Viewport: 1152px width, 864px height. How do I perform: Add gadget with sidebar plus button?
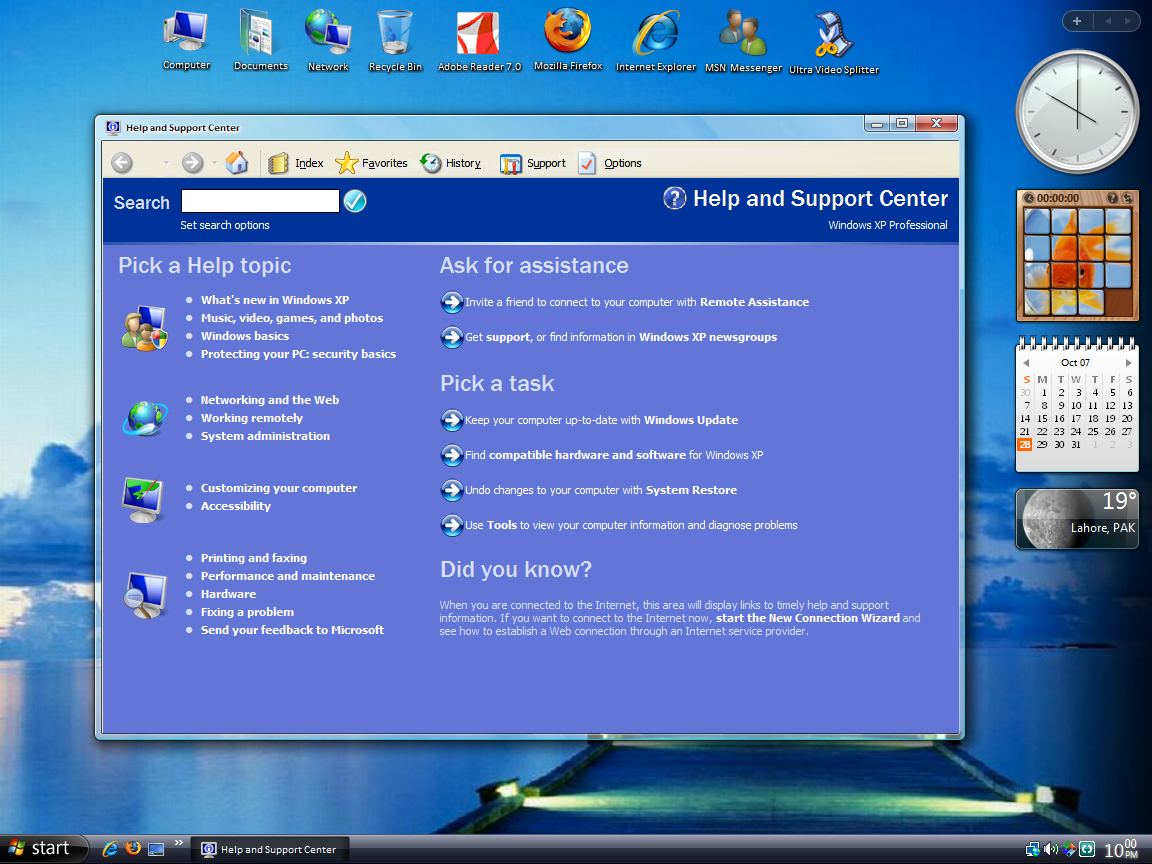[x=1077, y=21]
